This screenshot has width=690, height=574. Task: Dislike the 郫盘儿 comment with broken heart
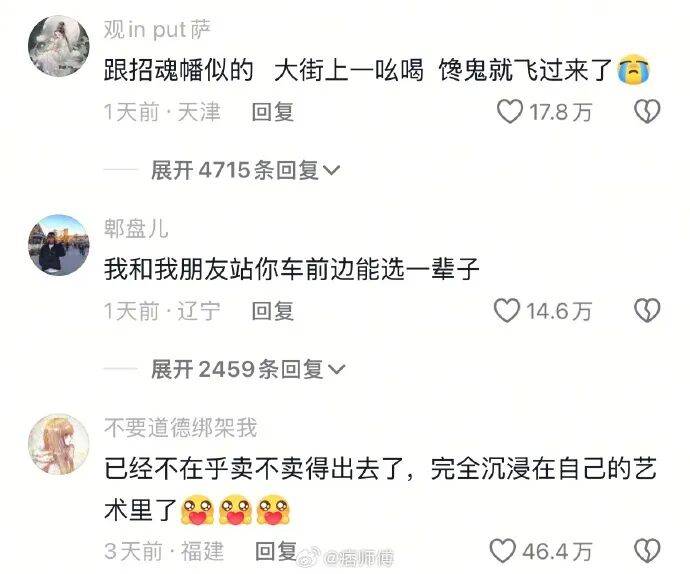point(647,310)
